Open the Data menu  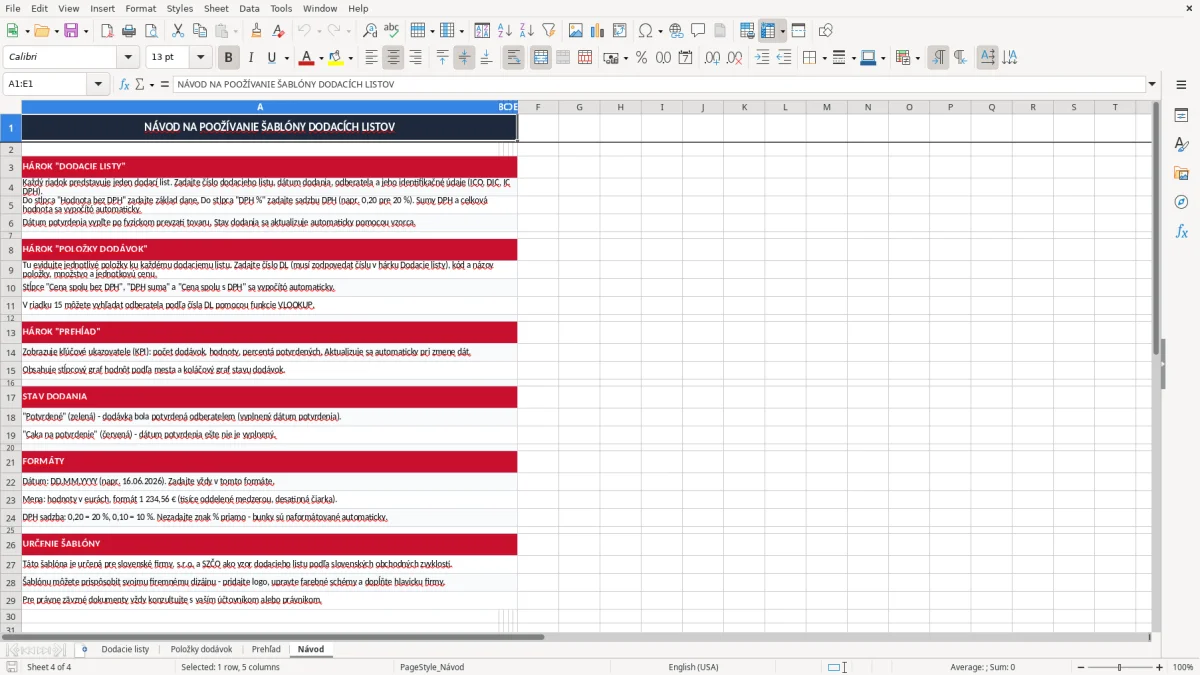click(249, 8)
